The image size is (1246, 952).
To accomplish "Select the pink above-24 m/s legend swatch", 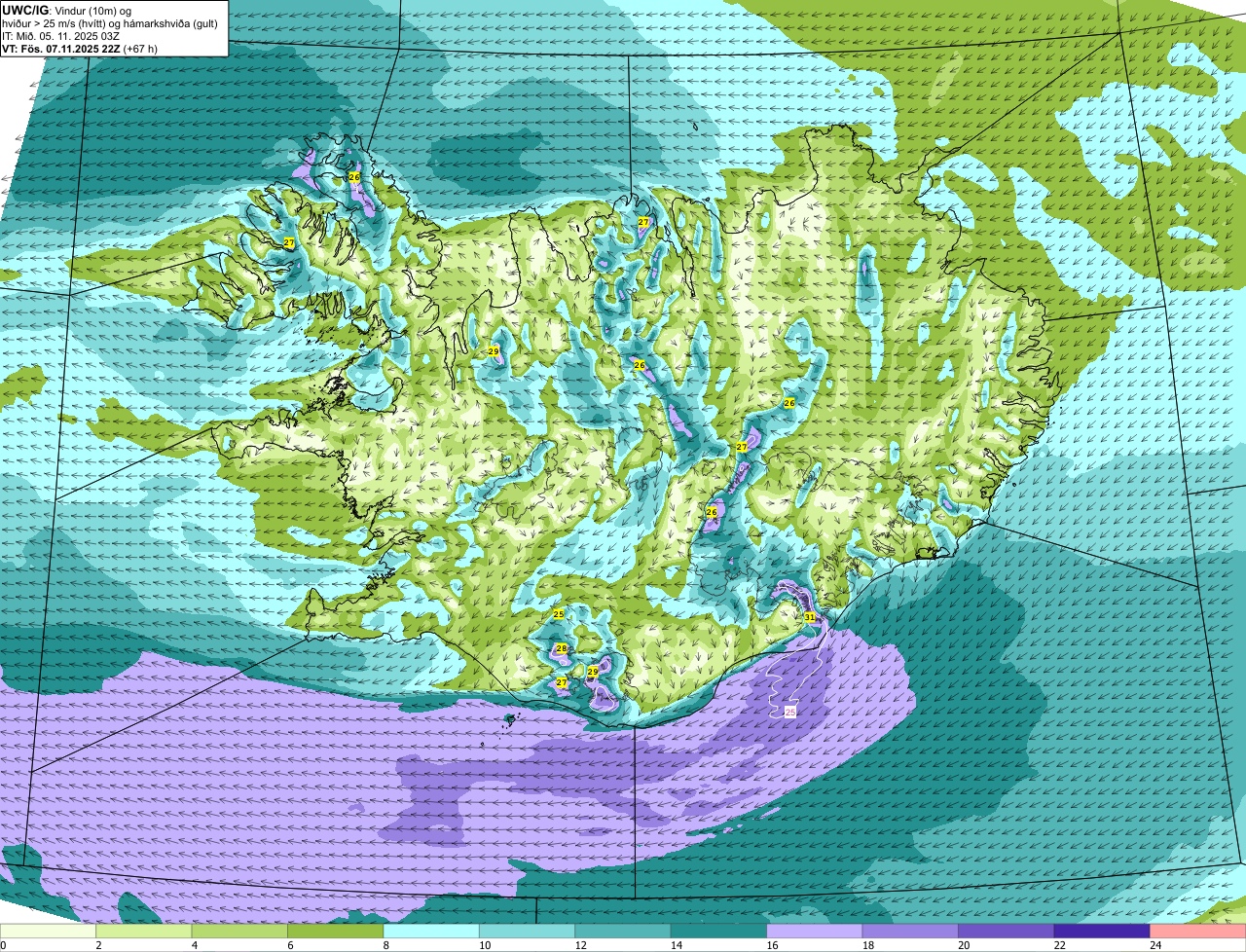I will (1198, 931).
